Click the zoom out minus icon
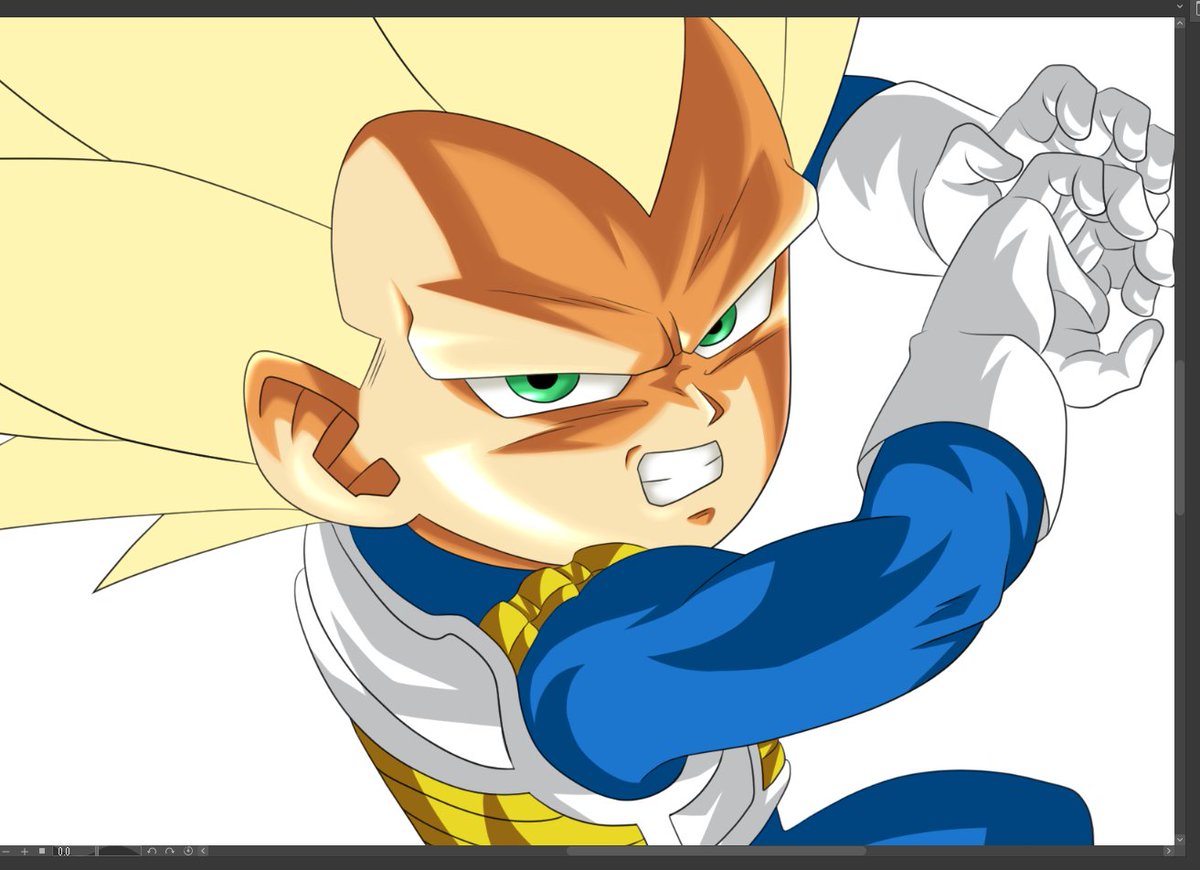The width and height of the screenshot is (1200, 870). point(7,851)
